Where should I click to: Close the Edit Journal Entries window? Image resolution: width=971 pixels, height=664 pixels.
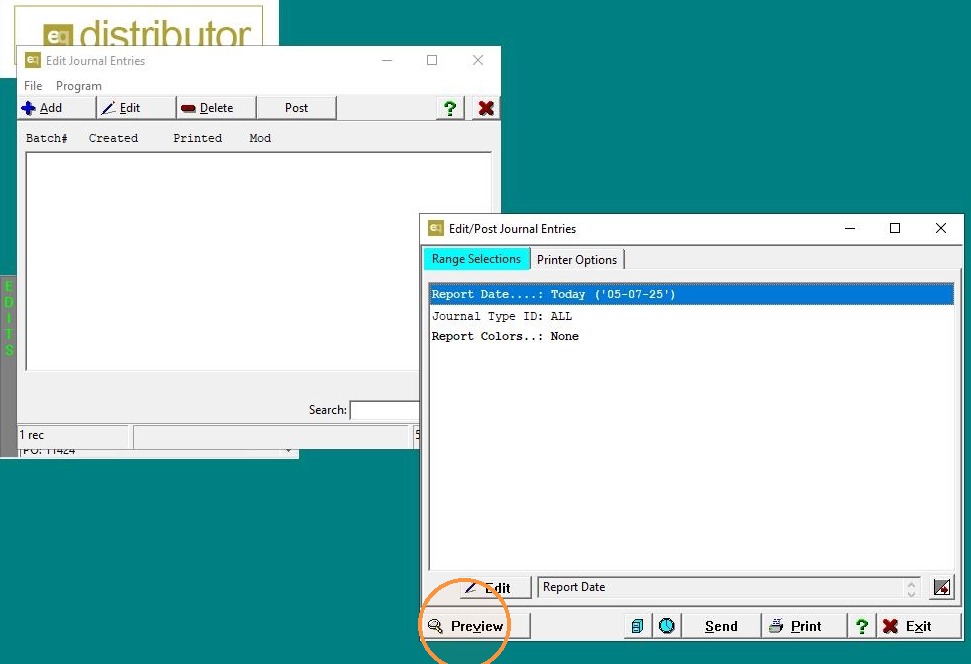coord(478,60)
